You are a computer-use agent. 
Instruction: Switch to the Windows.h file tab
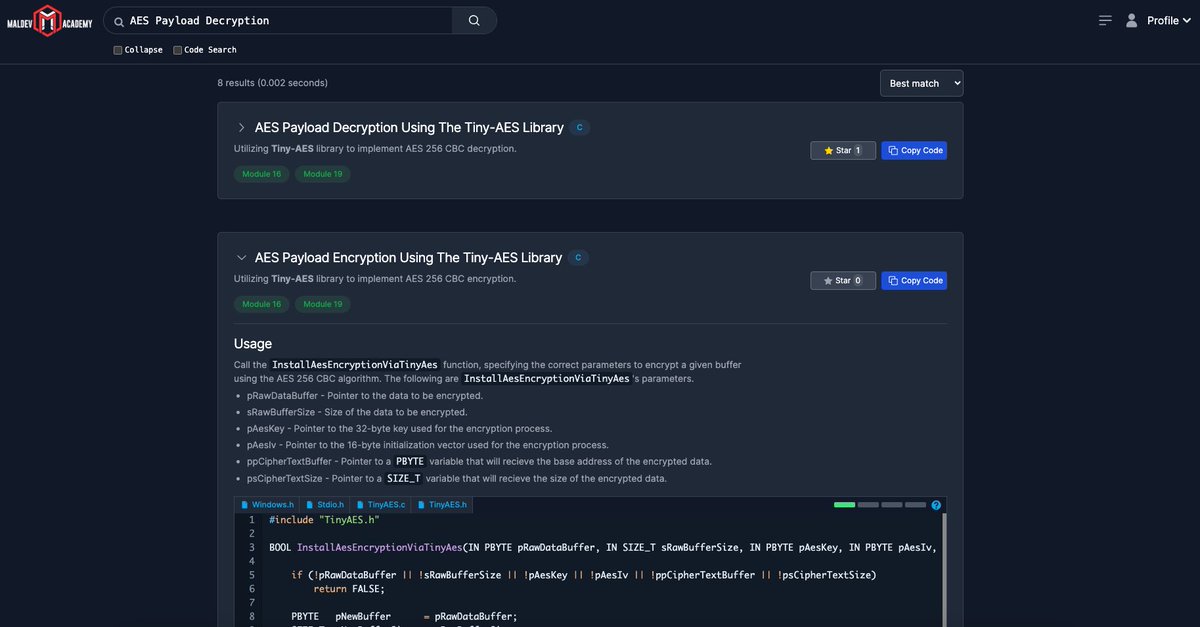pyautogui.click(x=267, y=506)
